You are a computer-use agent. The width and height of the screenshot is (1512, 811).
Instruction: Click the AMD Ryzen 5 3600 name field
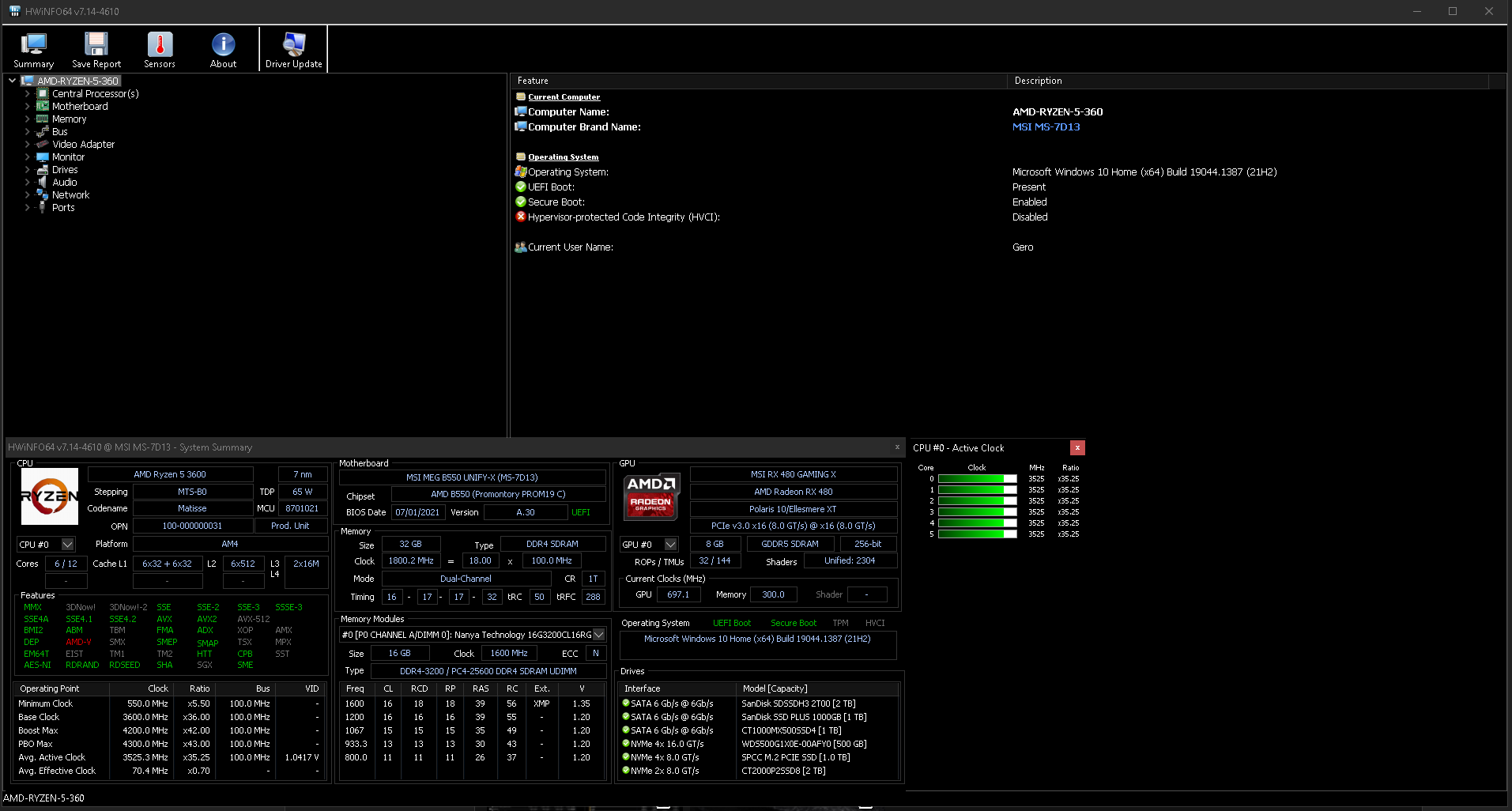170,474
